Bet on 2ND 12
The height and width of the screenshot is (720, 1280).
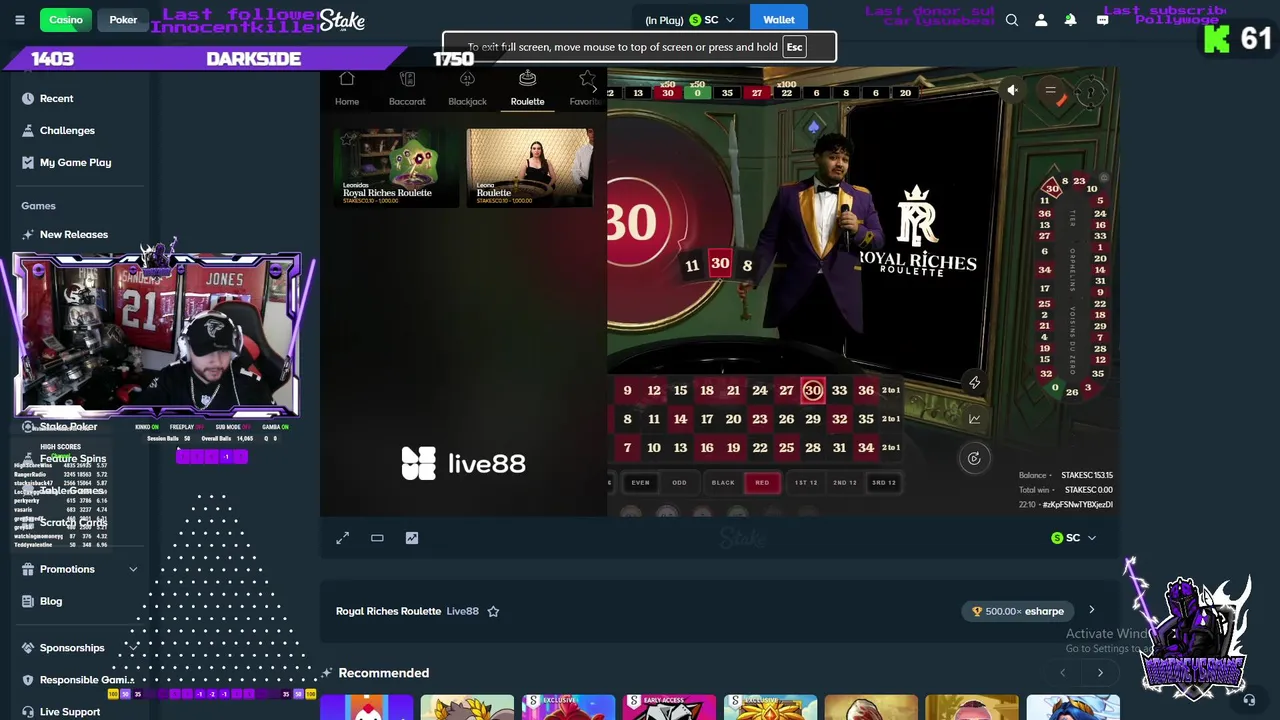pos(845,483)
